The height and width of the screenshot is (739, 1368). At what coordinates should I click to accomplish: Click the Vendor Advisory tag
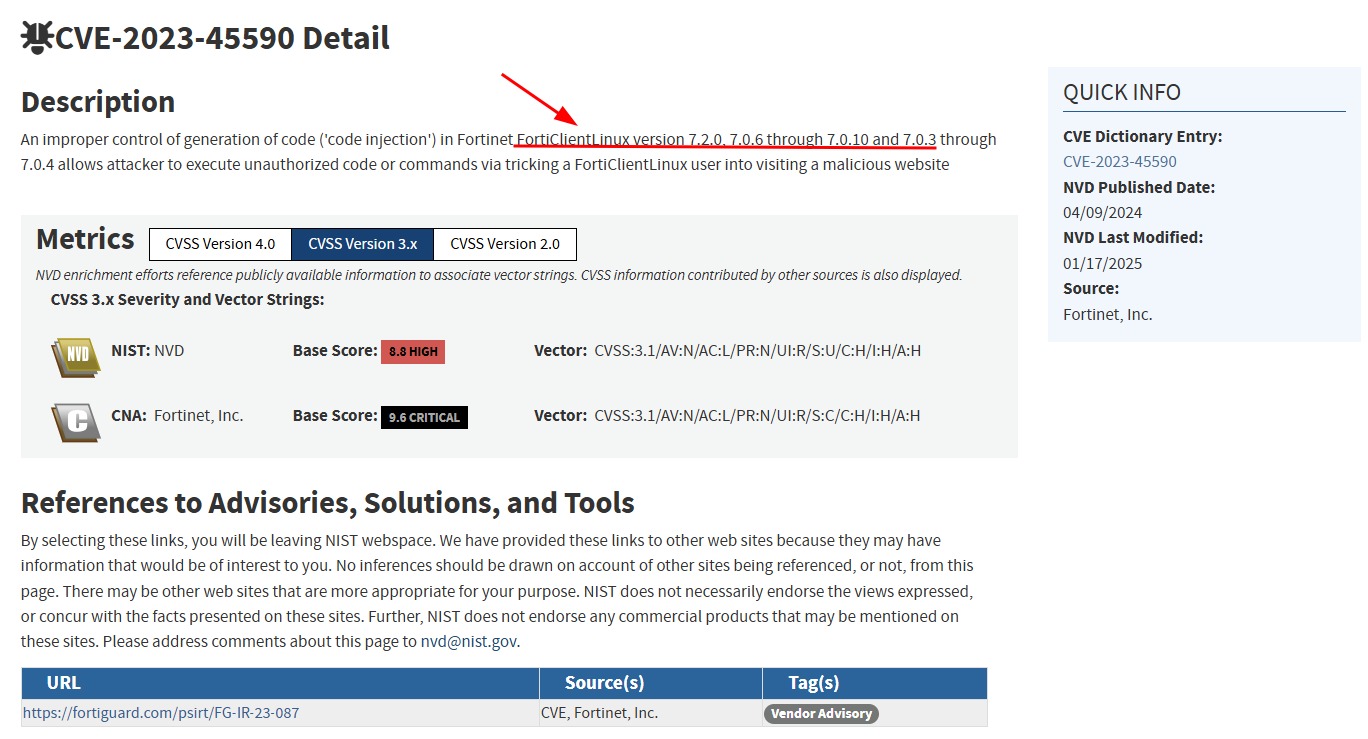click(820, 714)
